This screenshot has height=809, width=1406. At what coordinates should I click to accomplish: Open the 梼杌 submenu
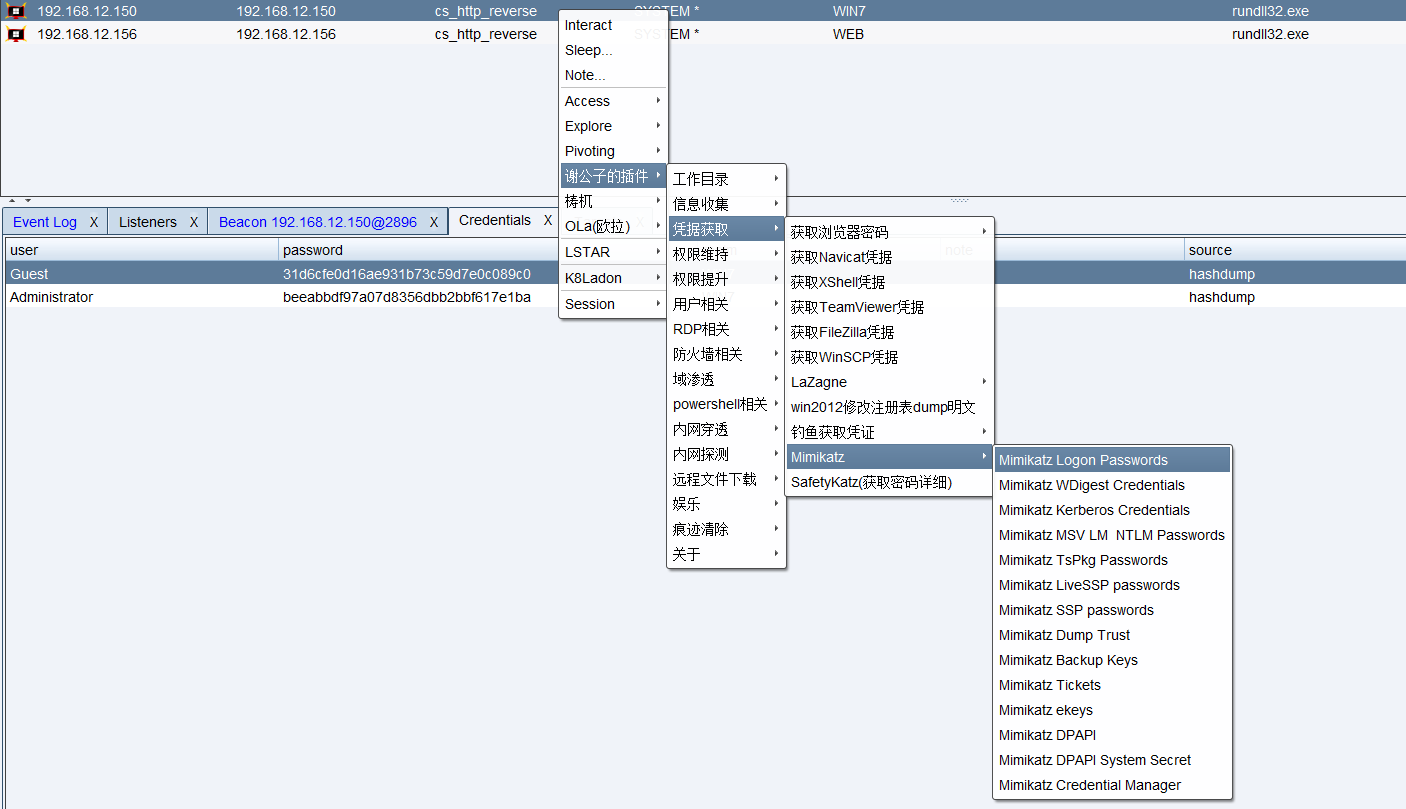613,201
